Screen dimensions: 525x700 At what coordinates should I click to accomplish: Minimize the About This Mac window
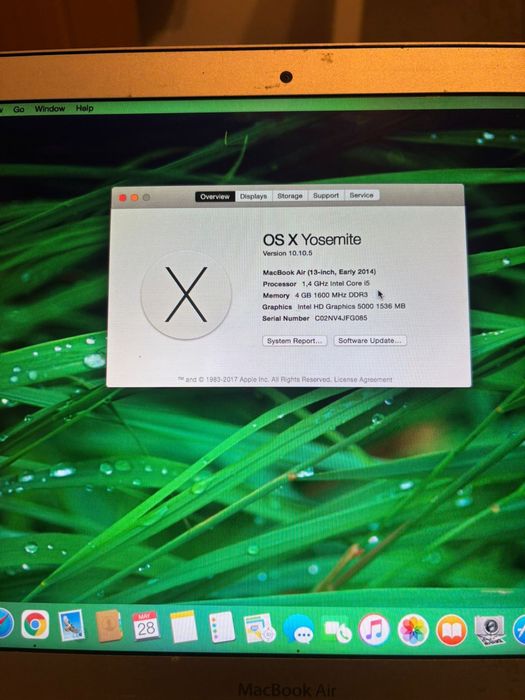(134, 197)
